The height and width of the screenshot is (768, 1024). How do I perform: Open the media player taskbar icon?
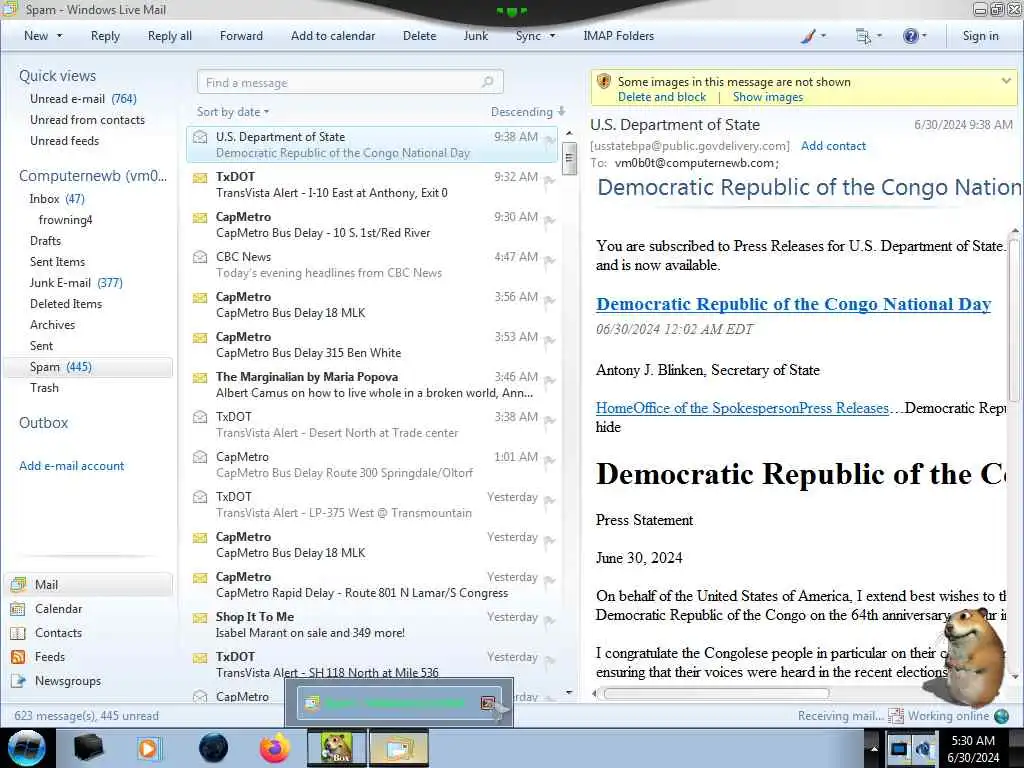click(148, 748)
